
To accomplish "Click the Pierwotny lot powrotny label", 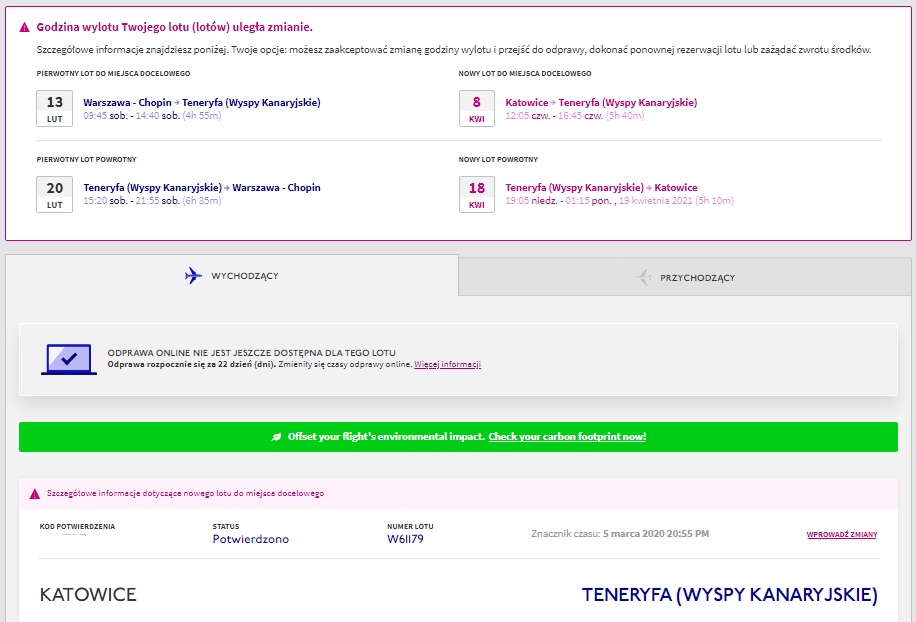I will click(86, 159).
